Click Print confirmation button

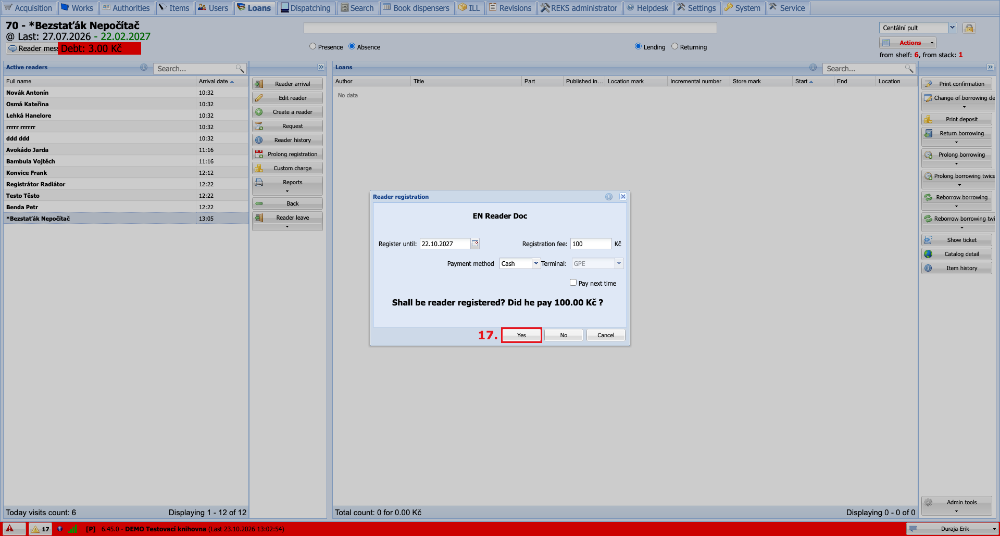click(959, 84)
